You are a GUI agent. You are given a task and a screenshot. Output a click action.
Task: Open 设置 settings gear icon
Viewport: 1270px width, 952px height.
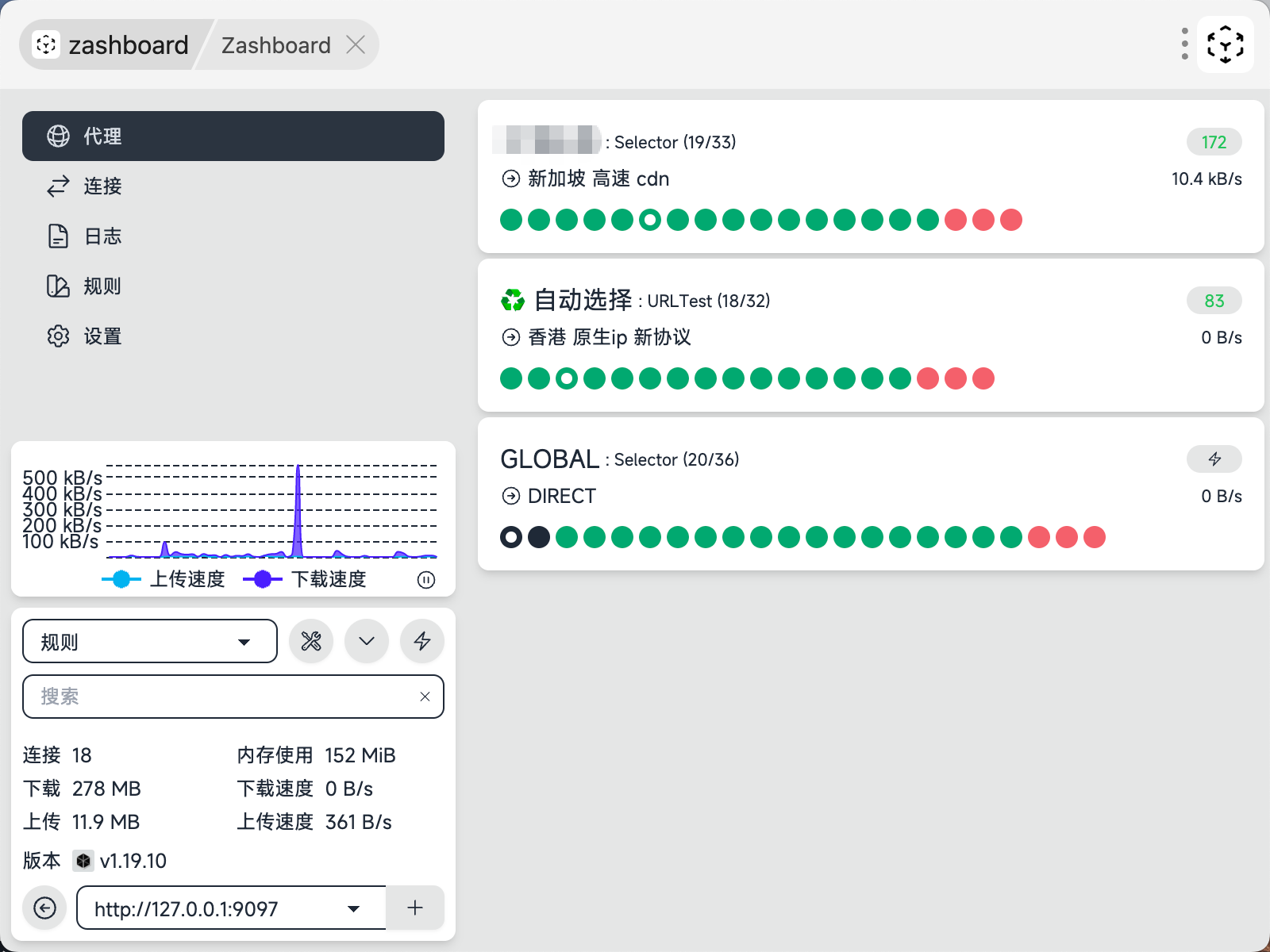pyautogui.click(x=58, y=336)
